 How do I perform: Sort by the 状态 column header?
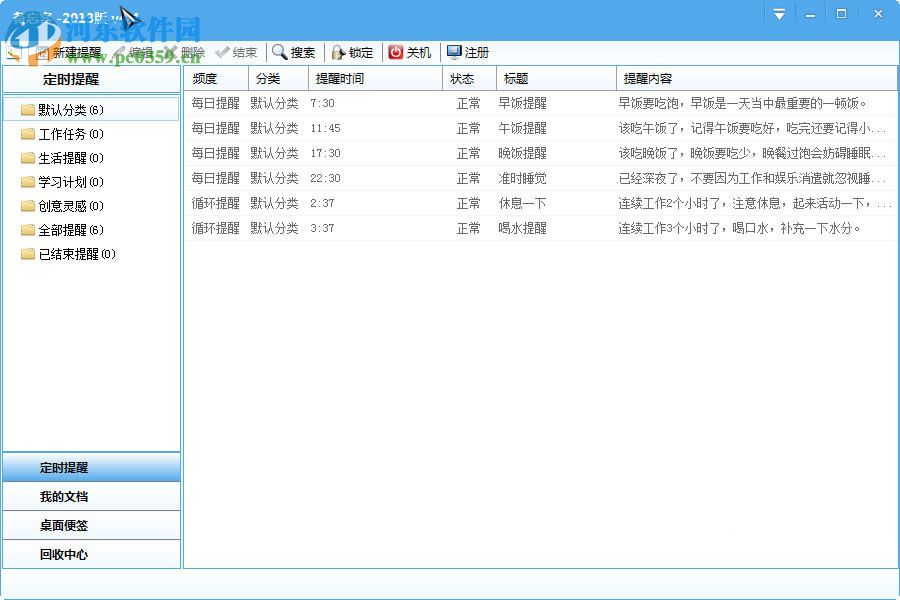tap(470, 79)
